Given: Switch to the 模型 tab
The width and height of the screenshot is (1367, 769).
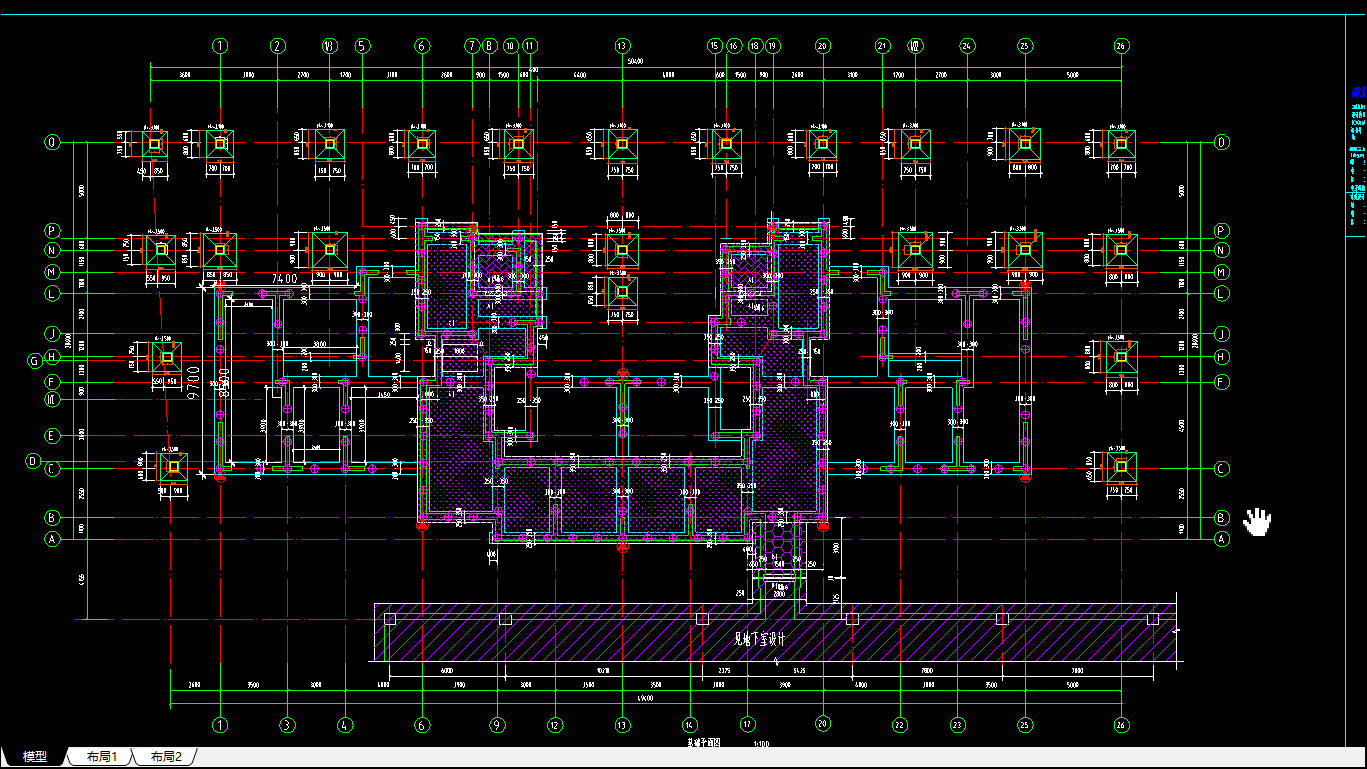Looking at the screenshot, I should [35, 757].
